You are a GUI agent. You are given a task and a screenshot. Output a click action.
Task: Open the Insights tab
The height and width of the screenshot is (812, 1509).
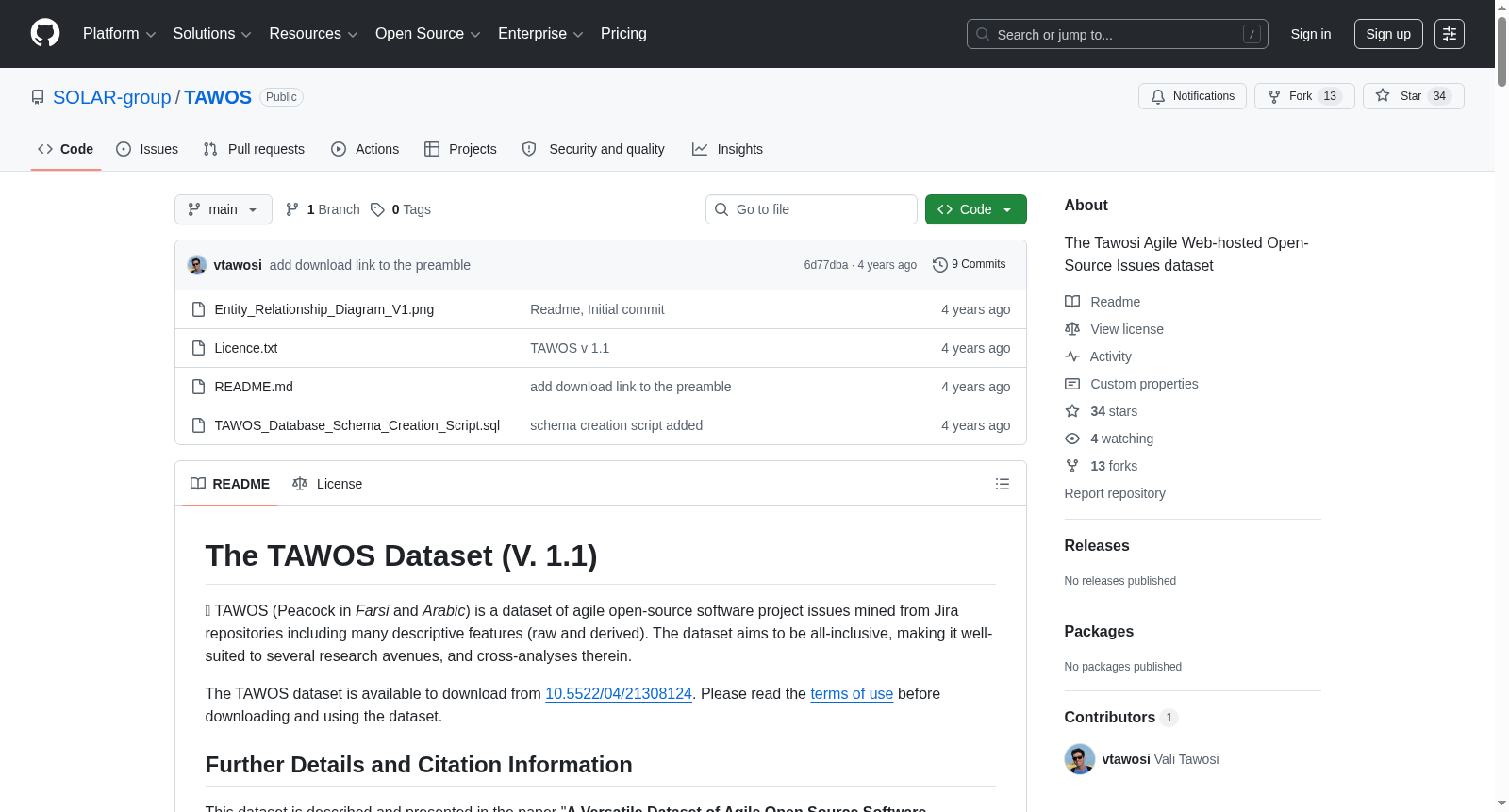pyautogui.click(x=727, y=149)
